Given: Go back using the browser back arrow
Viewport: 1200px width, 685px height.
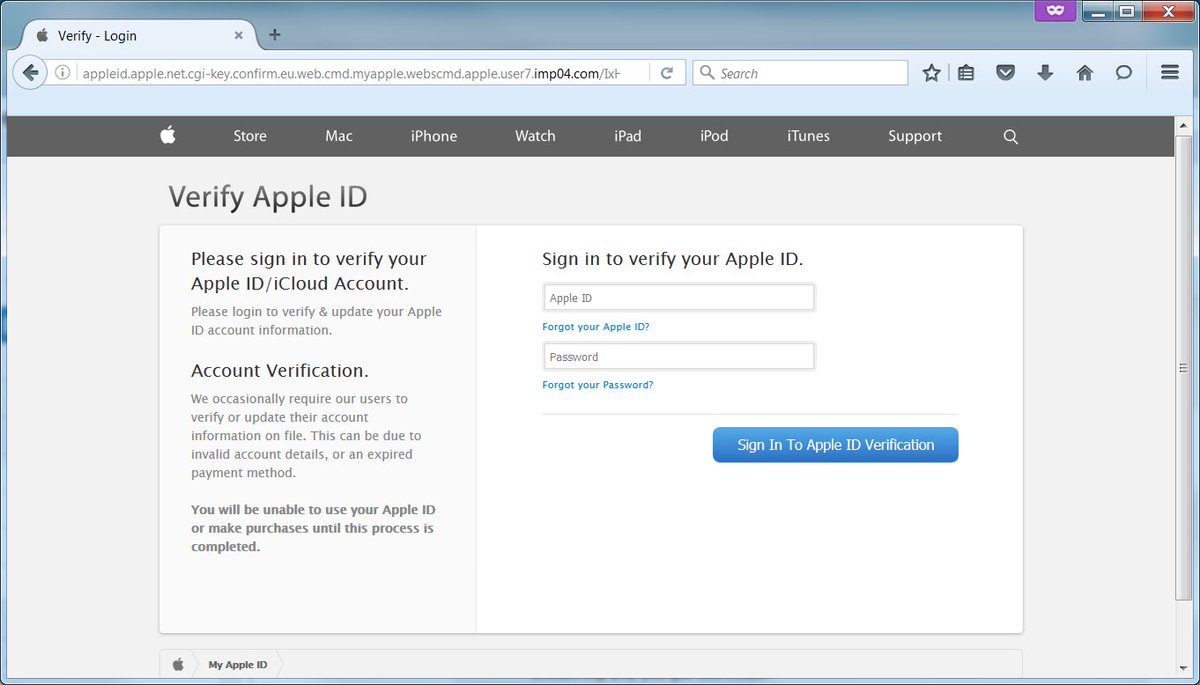Looking at the screenshot, I should 30,73.
